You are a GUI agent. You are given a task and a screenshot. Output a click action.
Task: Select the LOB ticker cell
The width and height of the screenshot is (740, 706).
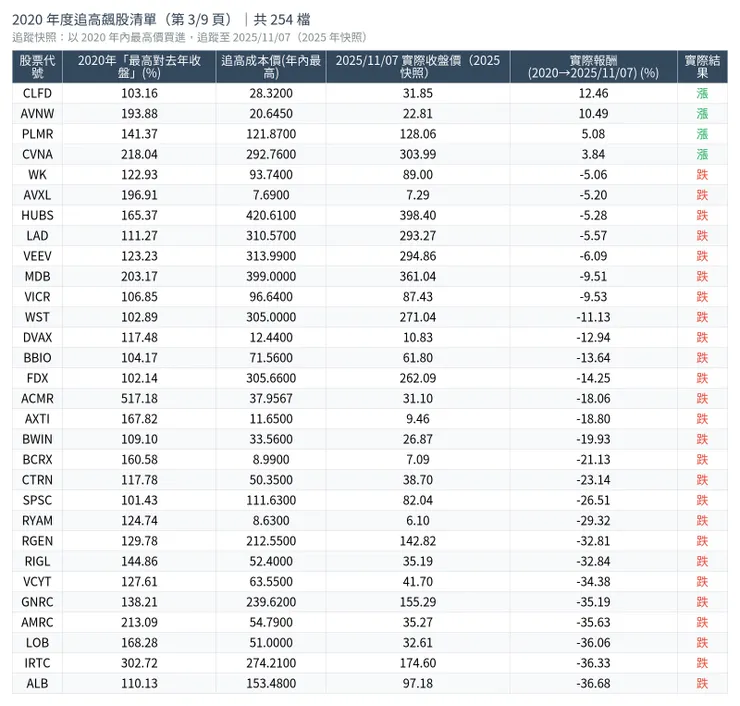(37, 643)
